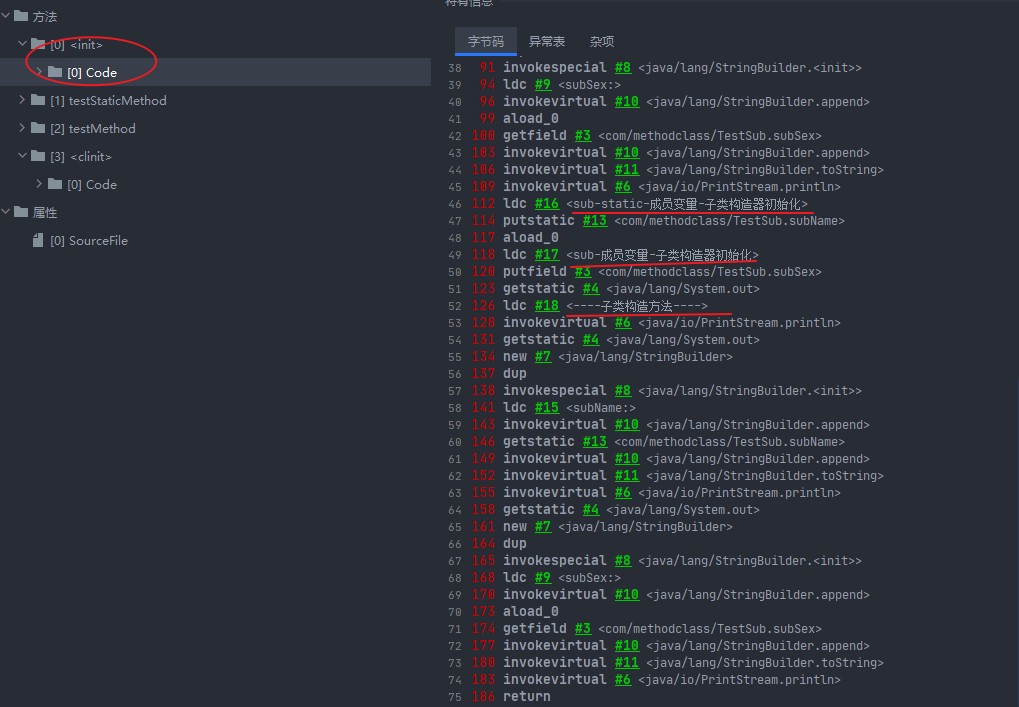Viewport: 1019px width, 707px height.
Task: Click the testMethod folder icon
Action: pyautogui.click(x=38, y=128)
